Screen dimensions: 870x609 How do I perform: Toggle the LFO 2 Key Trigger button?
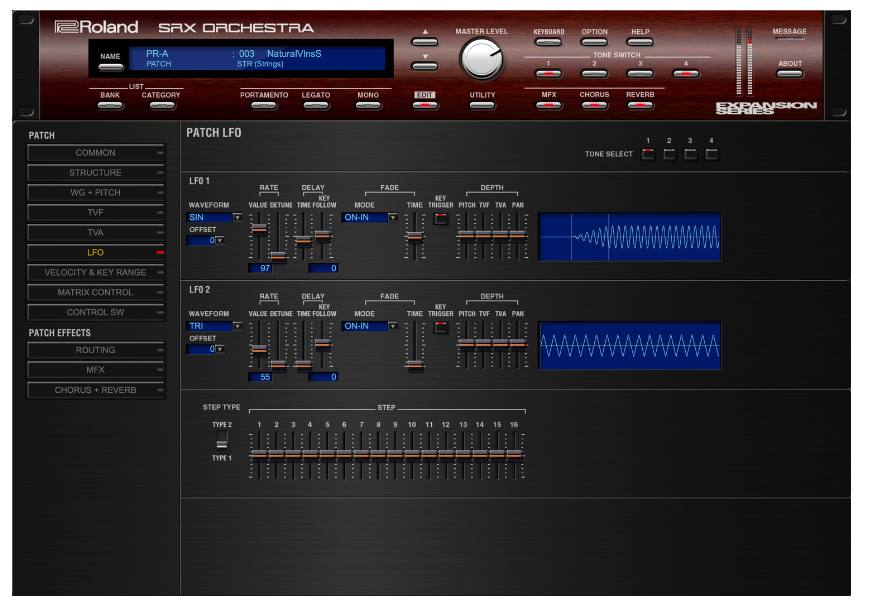441,327
